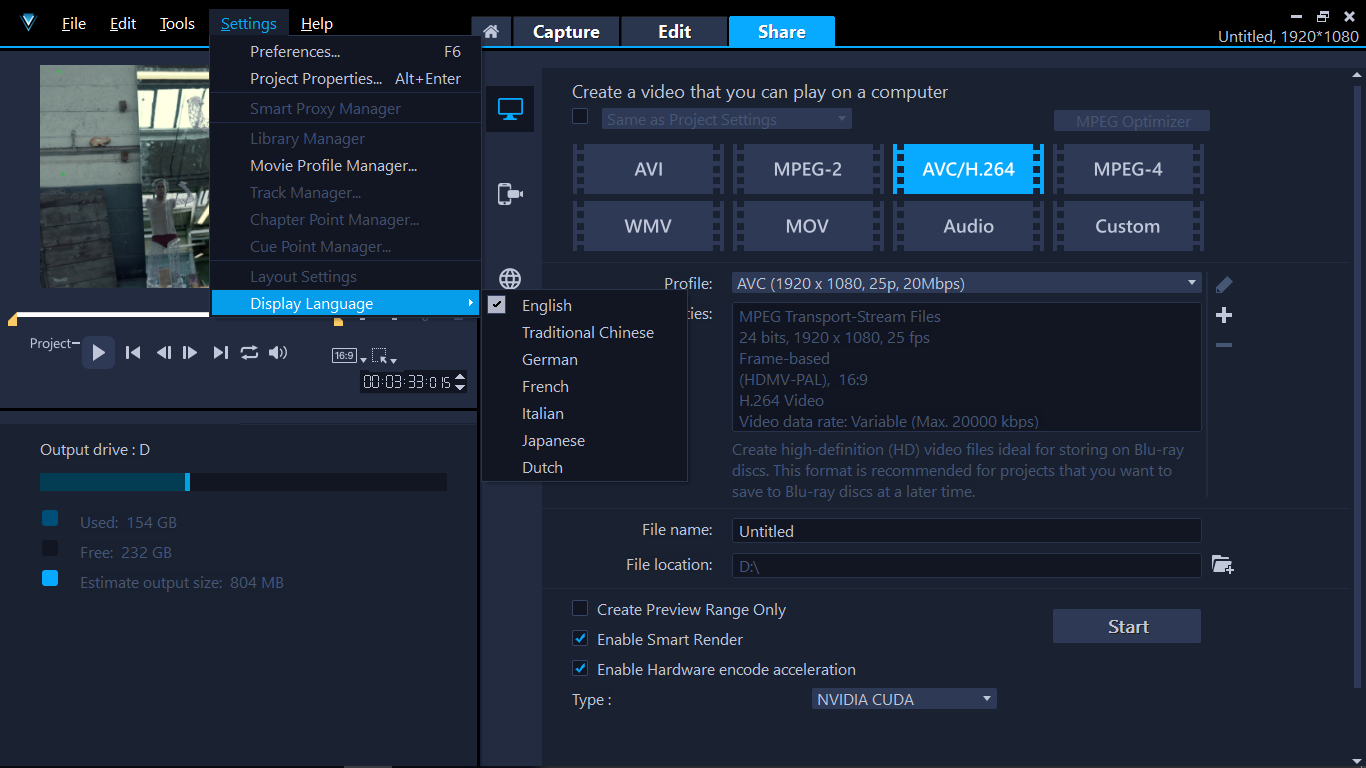Select the MPEG-4 format button
This screenshot has width=1366, height=768.
click(x=1127, y=169)
